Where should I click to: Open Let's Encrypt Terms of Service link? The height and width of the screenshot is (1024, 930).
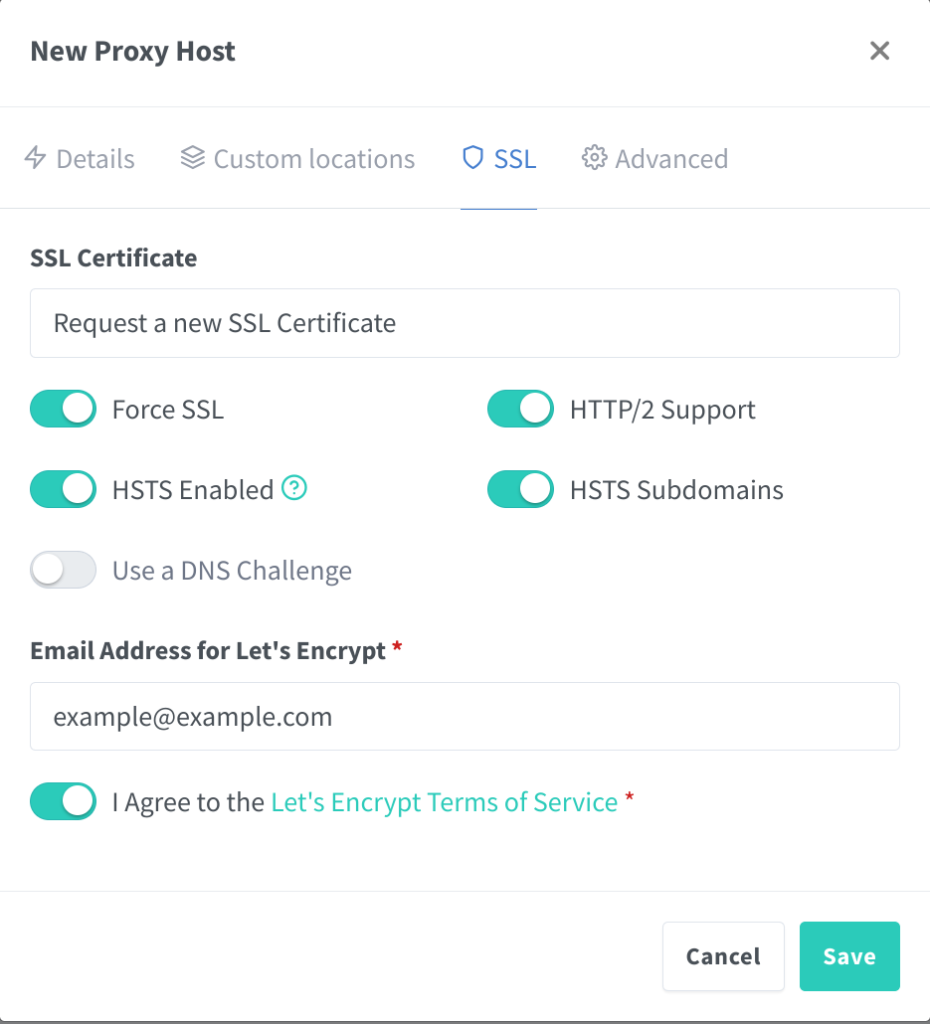[444, 802]
